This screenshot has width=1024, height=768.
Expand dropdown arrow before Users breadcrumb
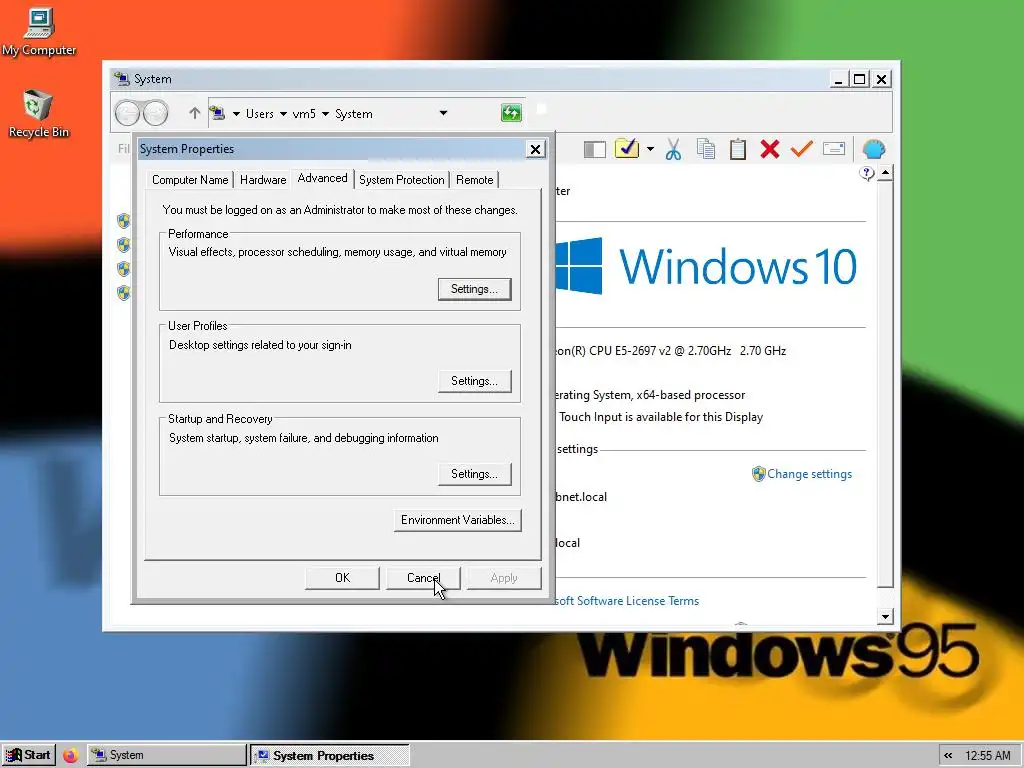coord(236,114)
